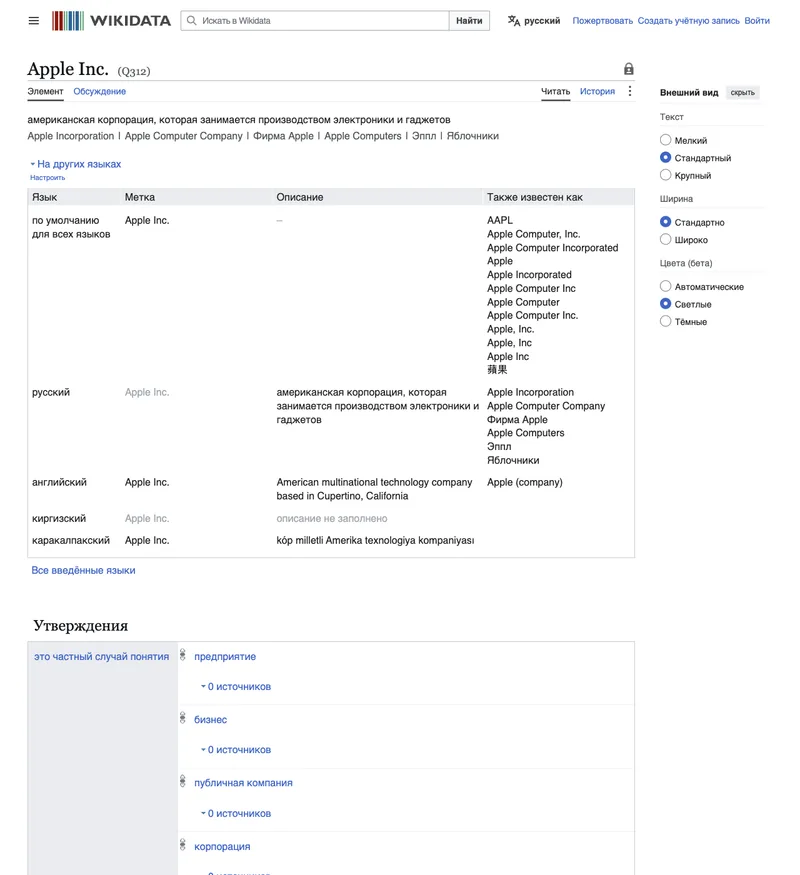Click the Apple (company) English alias
This screenshot has height=875, width=800.
tap(524, 482)
